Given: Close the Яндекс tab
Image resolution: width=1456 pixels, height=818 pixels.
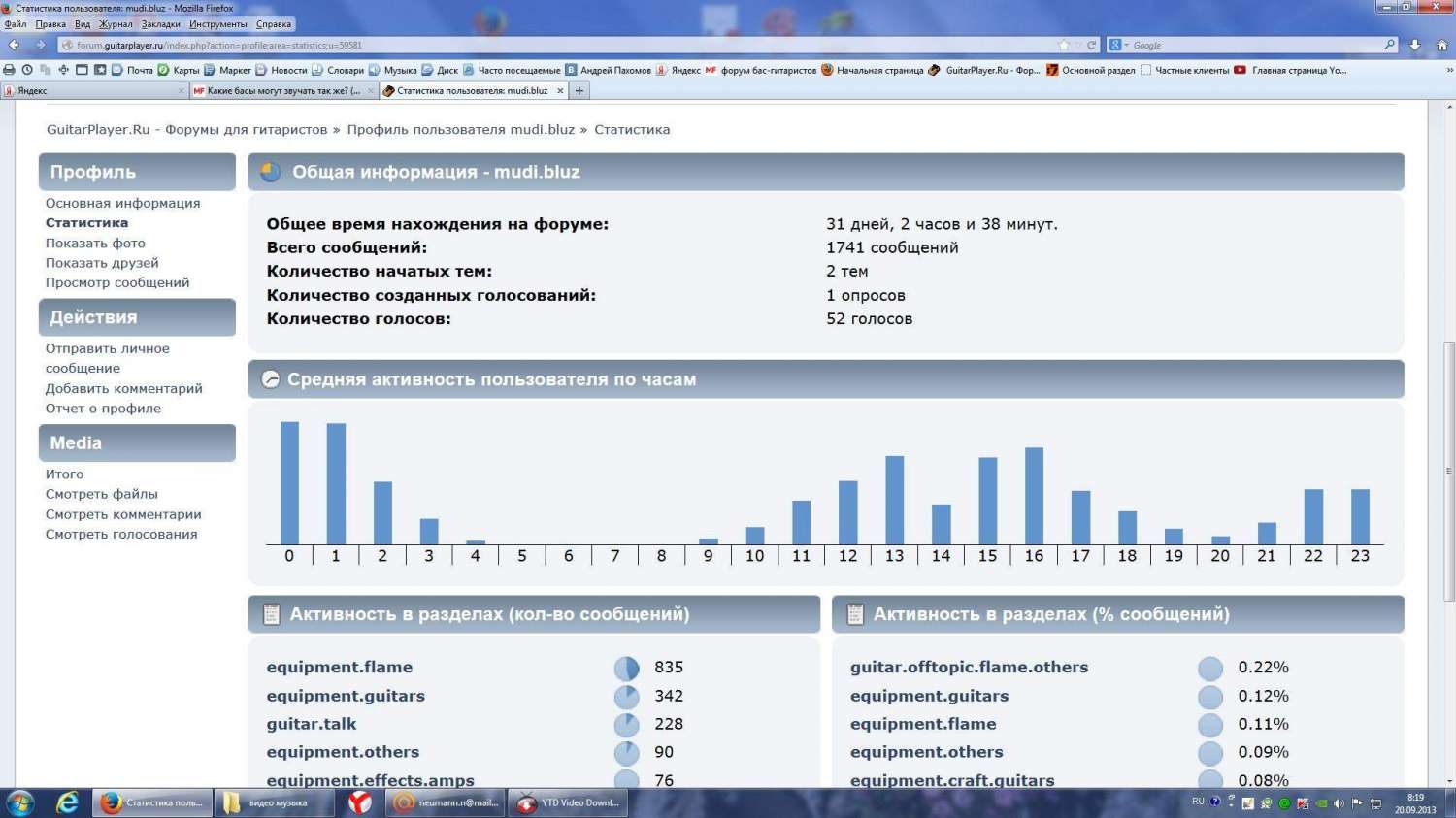Looking at the screenshot, I should (x=181, y=91).
